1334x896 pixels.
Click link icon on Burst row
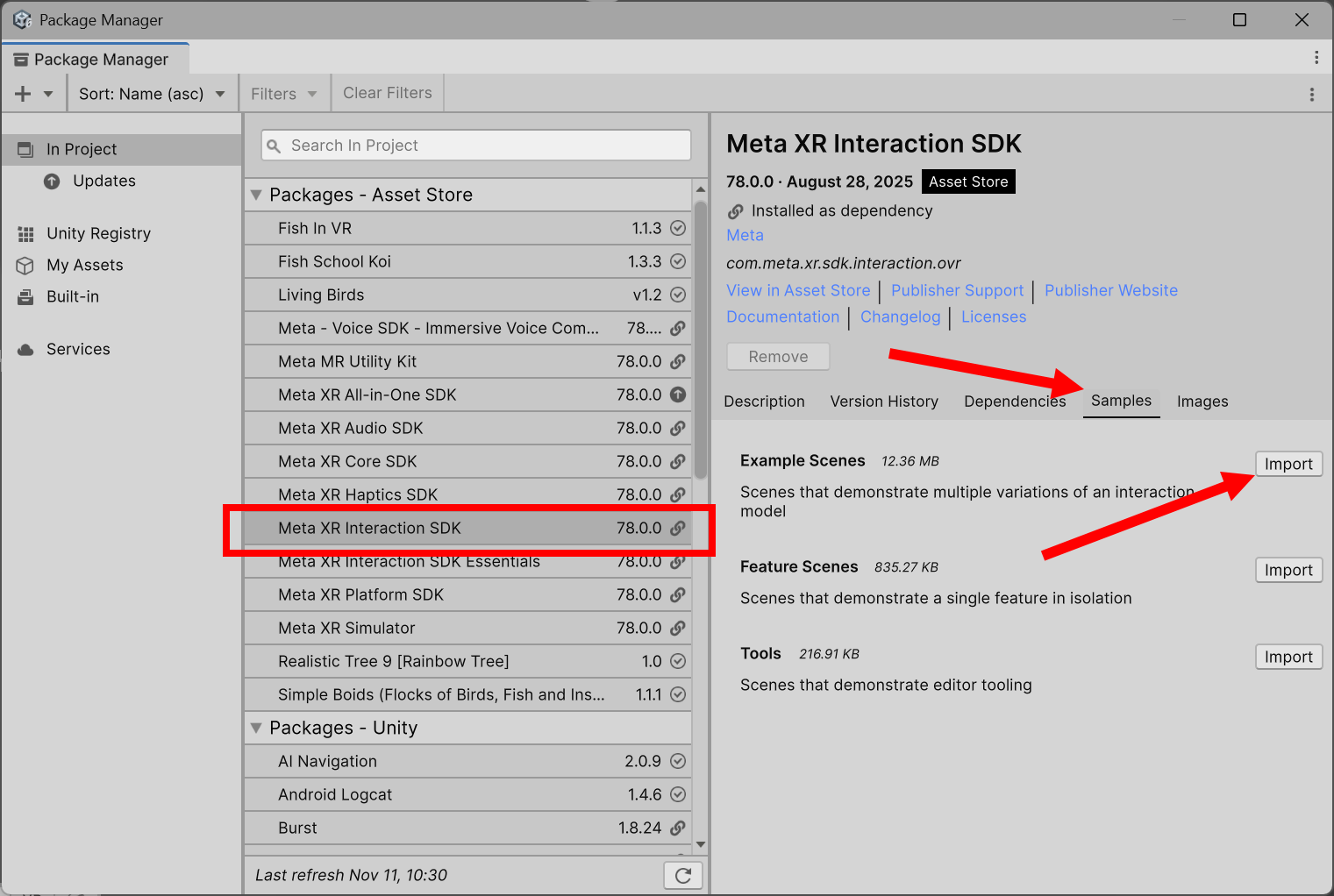tap(678, 828)
